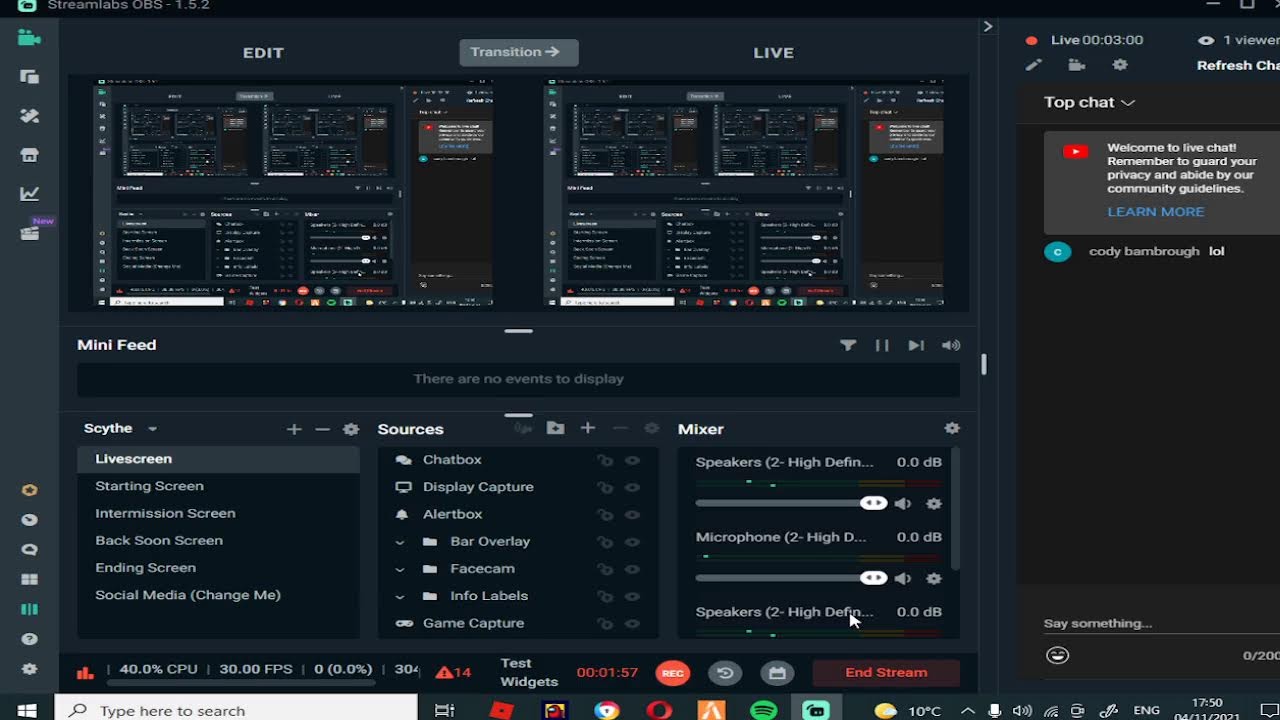Image resolution: width=1280 pixels, height=720 pixels.
Task: Open Mixer advanced audio settings gear
Action: pyautogui.click(x=952, y=428)
